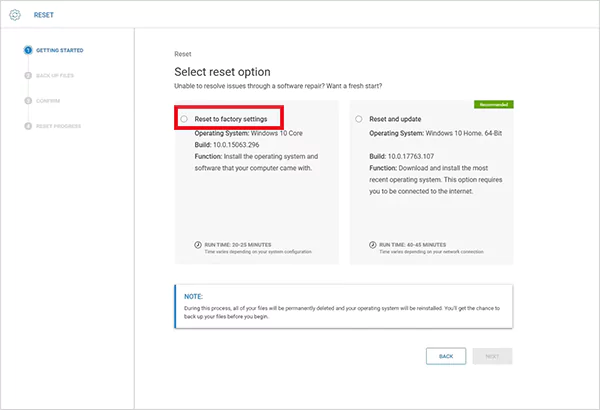Click the clock icon next to 40-45 minutes run time
Screen dimensions: 600x410
373,245
